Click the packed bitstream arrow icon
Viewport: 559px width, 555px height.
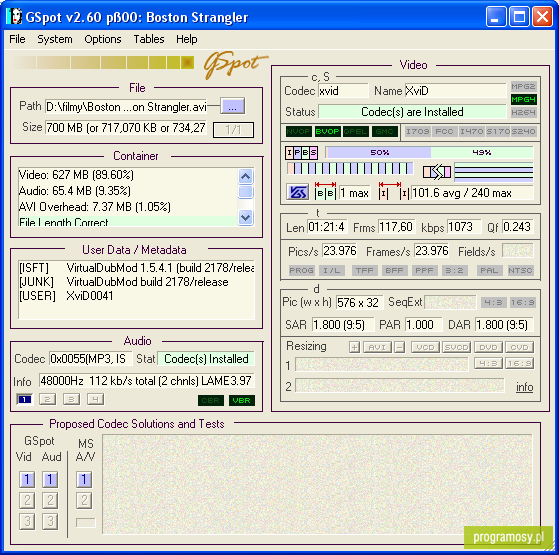(437, 172)
